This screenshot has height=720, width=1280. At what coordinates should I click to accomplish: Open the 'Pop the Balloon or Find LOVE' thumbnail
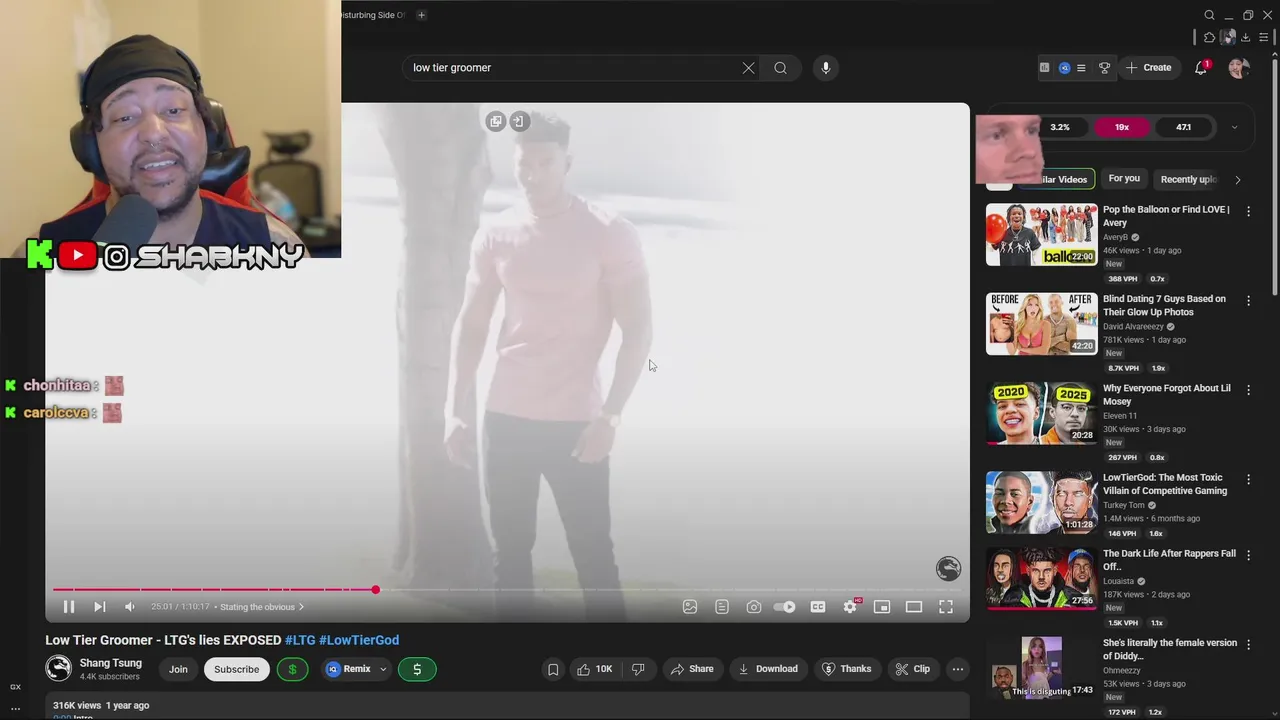[1041, 235]
